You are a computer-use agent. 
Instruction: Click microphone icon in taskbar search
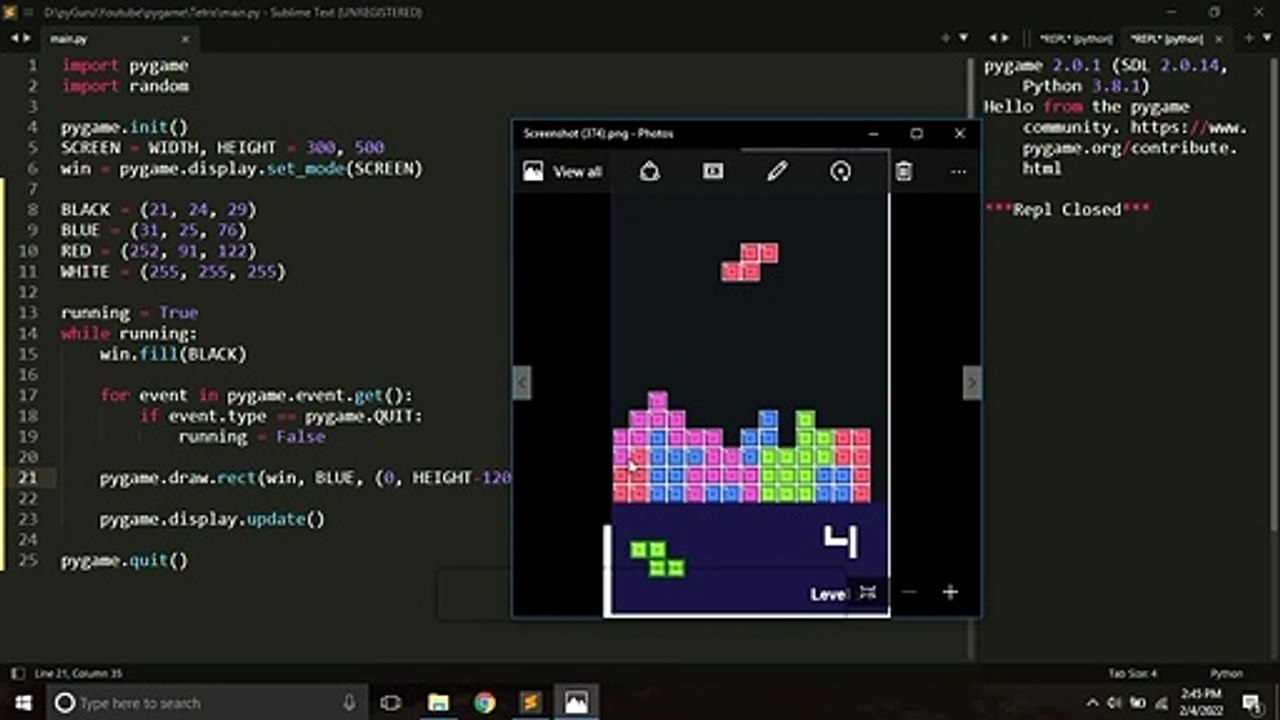[x=349, y=703]
